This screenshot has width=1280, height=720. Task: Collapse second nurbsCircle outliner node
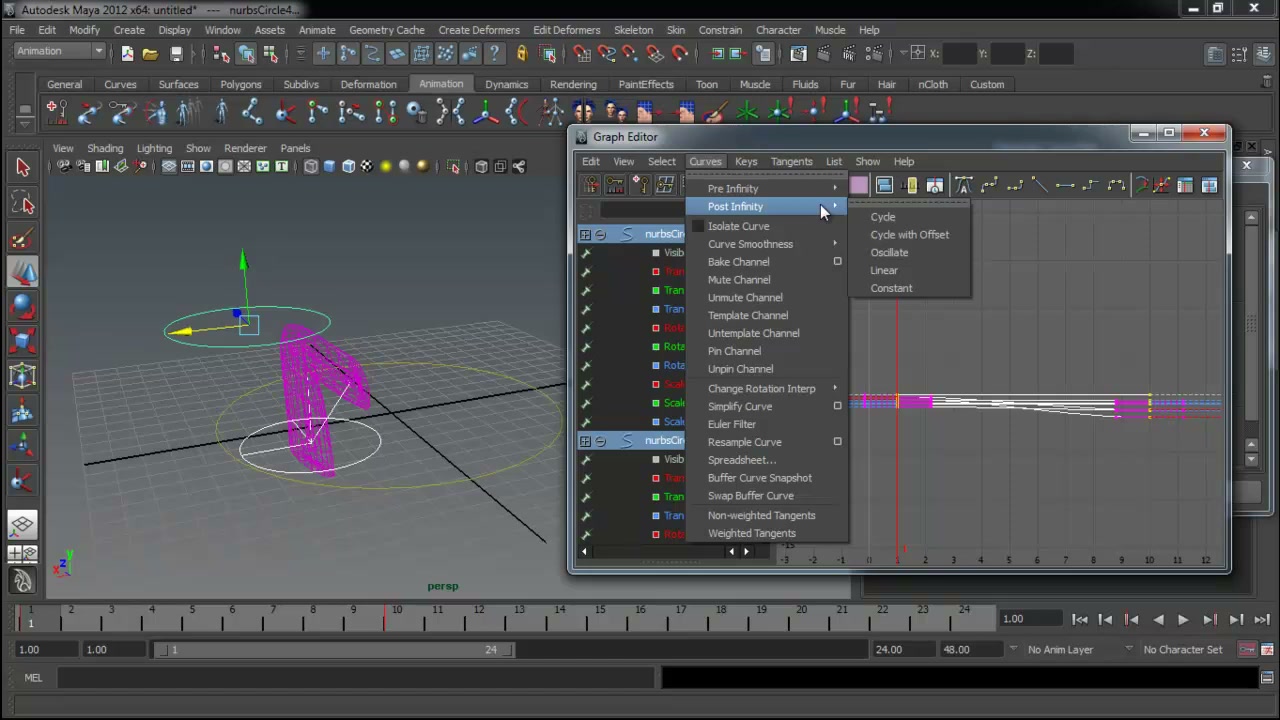click(x=601, y=442)
